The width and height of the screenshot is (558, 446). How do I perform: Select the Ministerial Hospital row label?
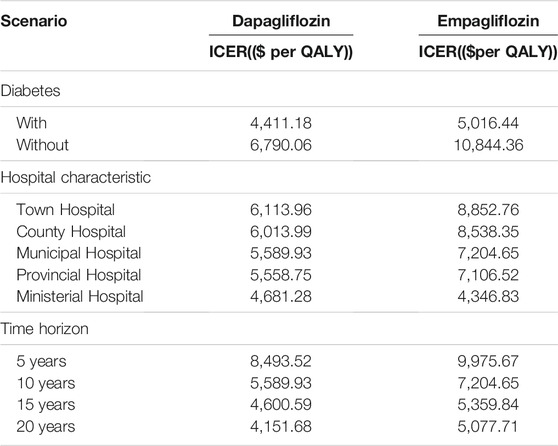80,297
